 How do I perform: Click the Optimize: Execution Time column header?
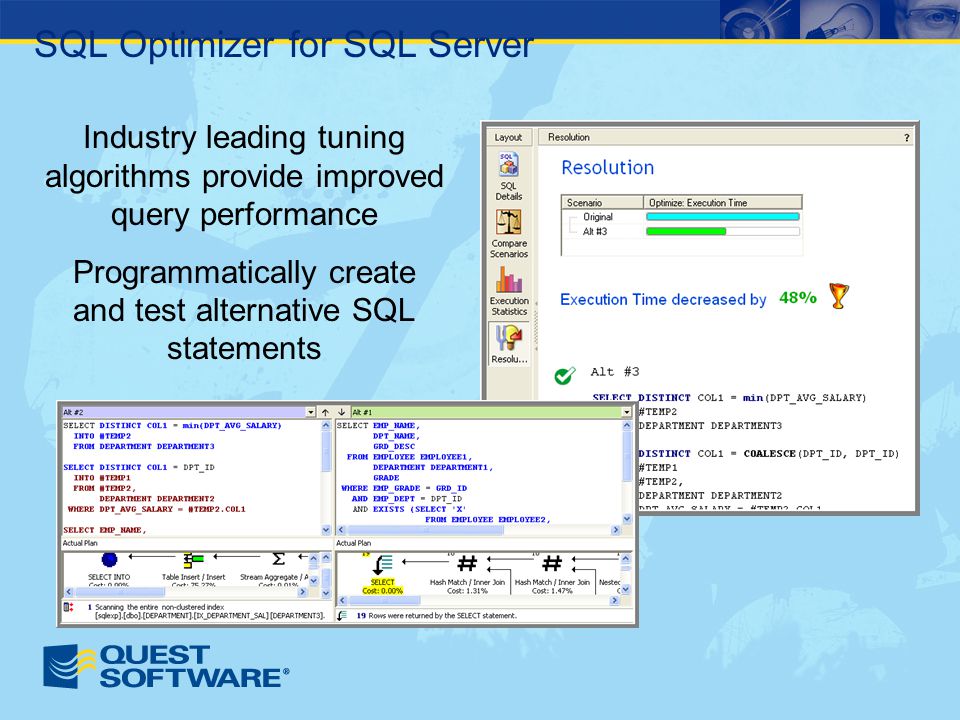point(722,202)
